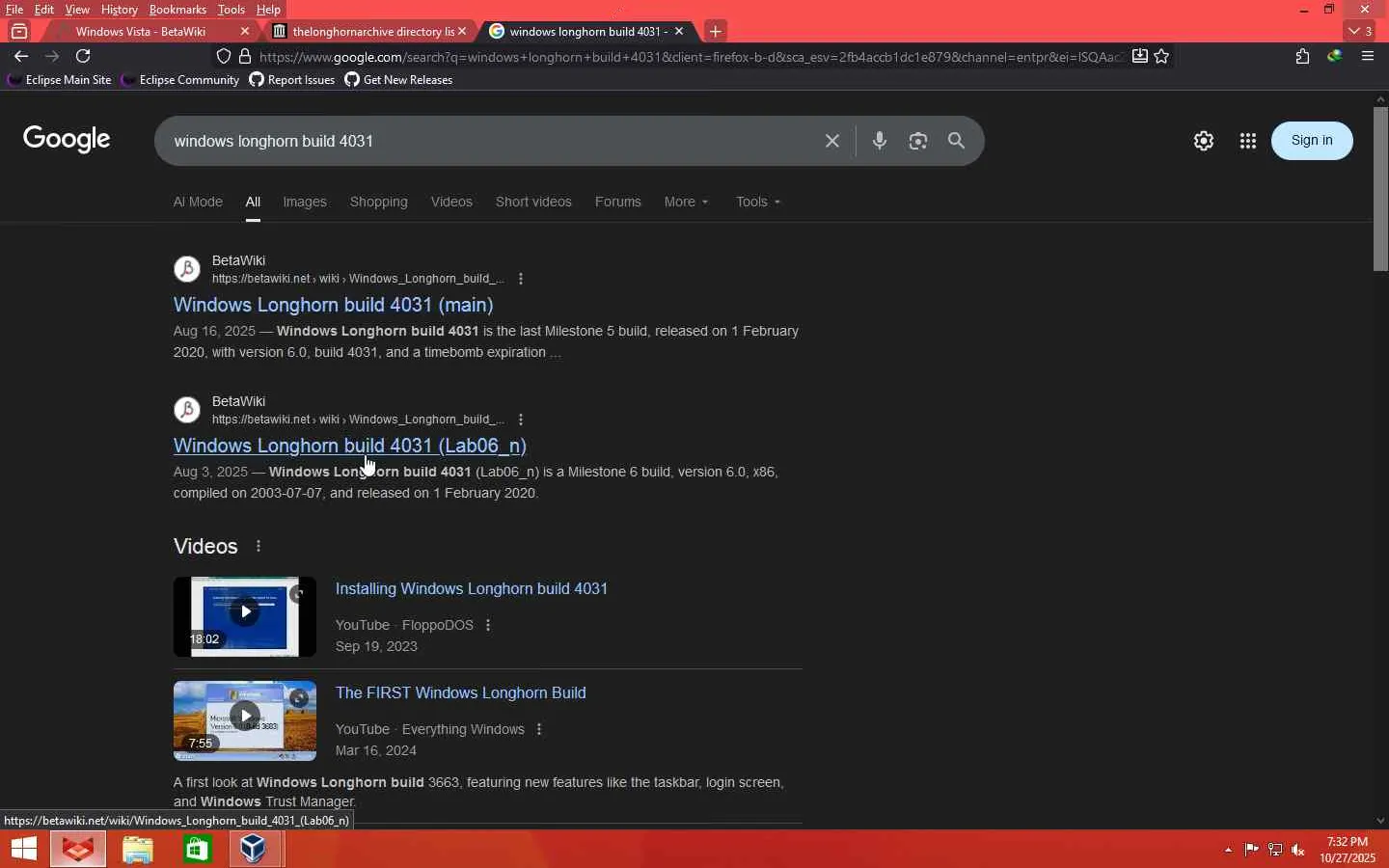The height and width of the screenshot is (868, 1389).
Task: Close the Windows Vista - BetaWiki tab
Action: click(x=244, y=31)
